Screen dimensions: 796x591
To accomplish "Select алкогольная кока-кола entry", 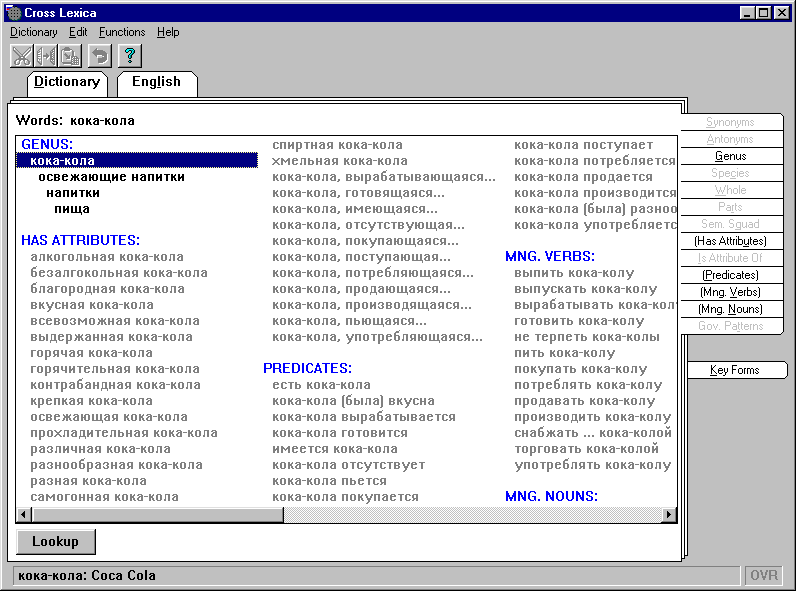I will pyautogui.click(x=107, y=257).
